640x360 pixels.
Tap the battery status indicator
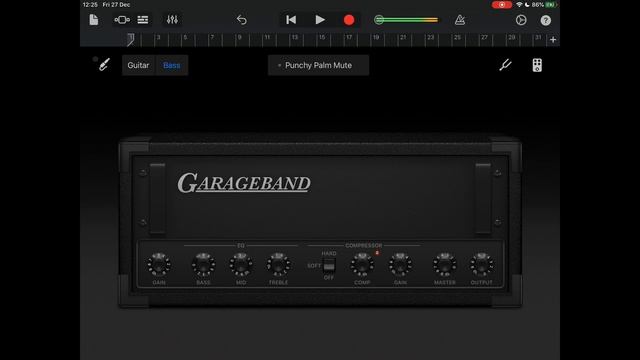pyautogui.click(x=551, y=5)
